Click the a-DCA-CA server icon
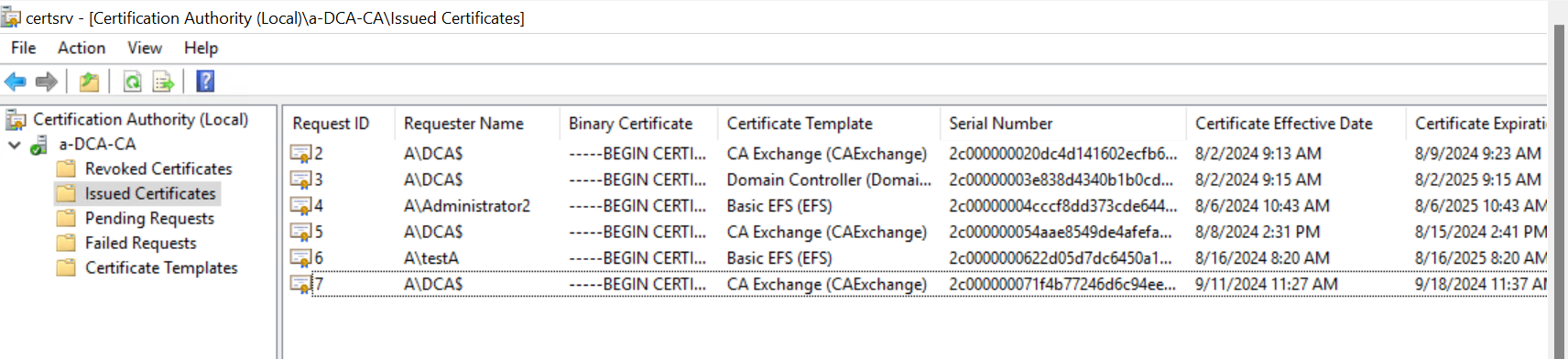This screenshot has width=1568, height=359. [39, 145]
